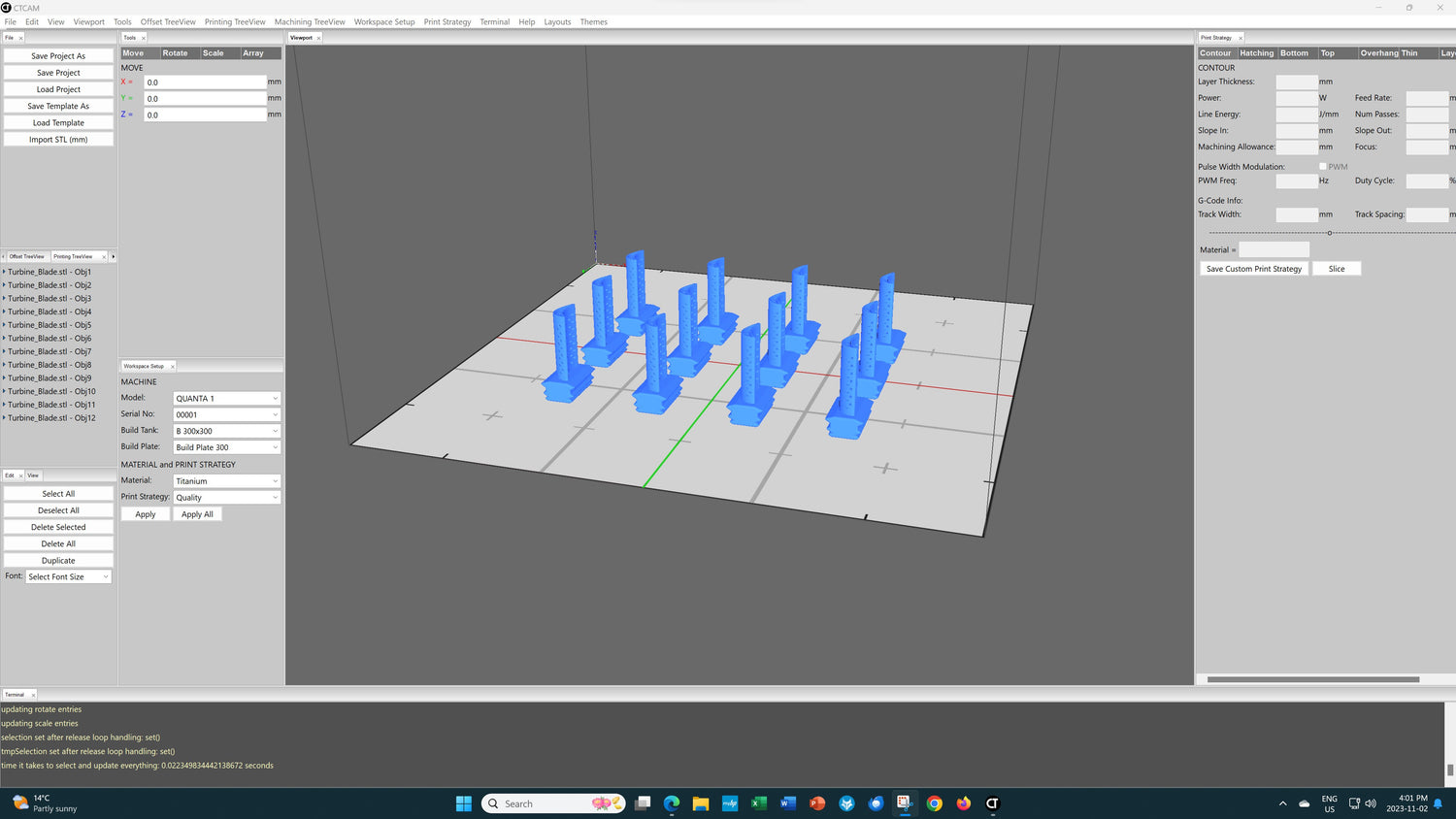Click Load Template button
Screen dimensions: 1456x819
pos(58,123)
